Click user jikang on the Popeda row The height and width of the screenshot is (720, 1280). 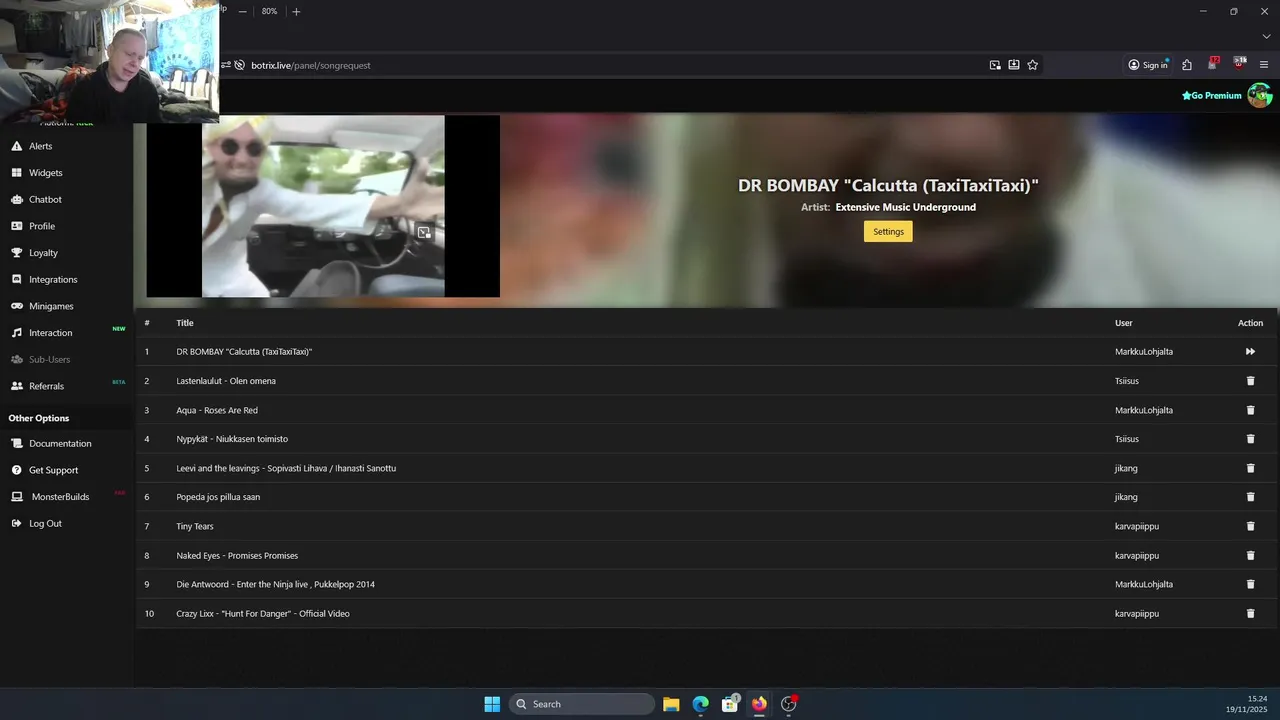[1126, 497]
